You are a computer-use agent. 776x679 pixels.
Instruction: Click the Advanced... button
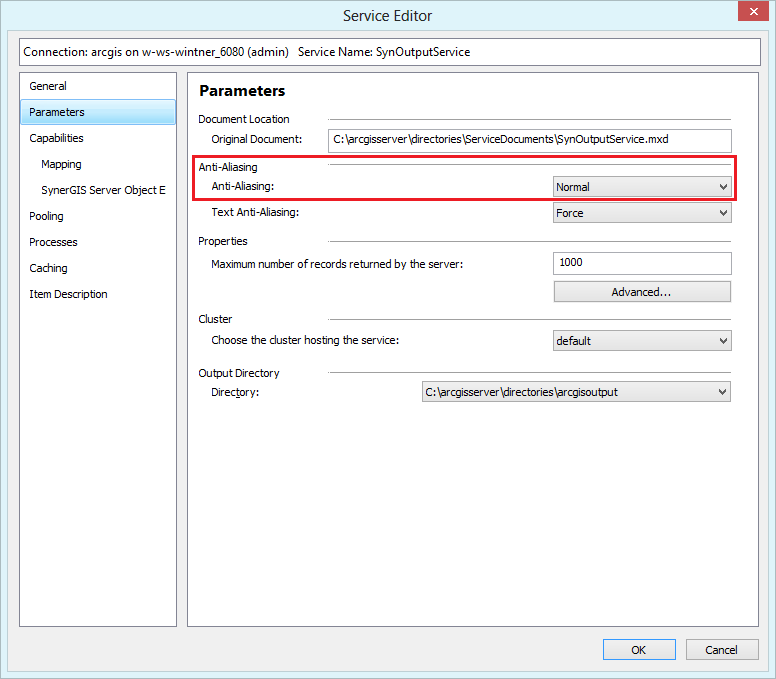point(641,292)
